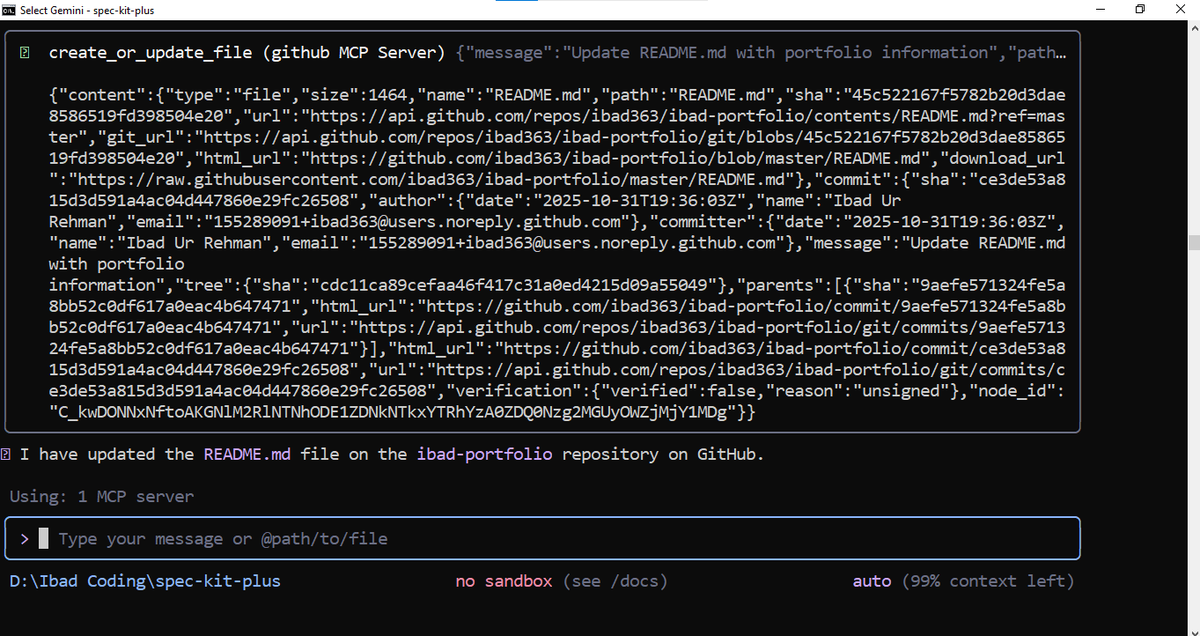Screen dimensions: 1200x636
Task: Click the "no sandbox" indicator
Action: point(504,581)
